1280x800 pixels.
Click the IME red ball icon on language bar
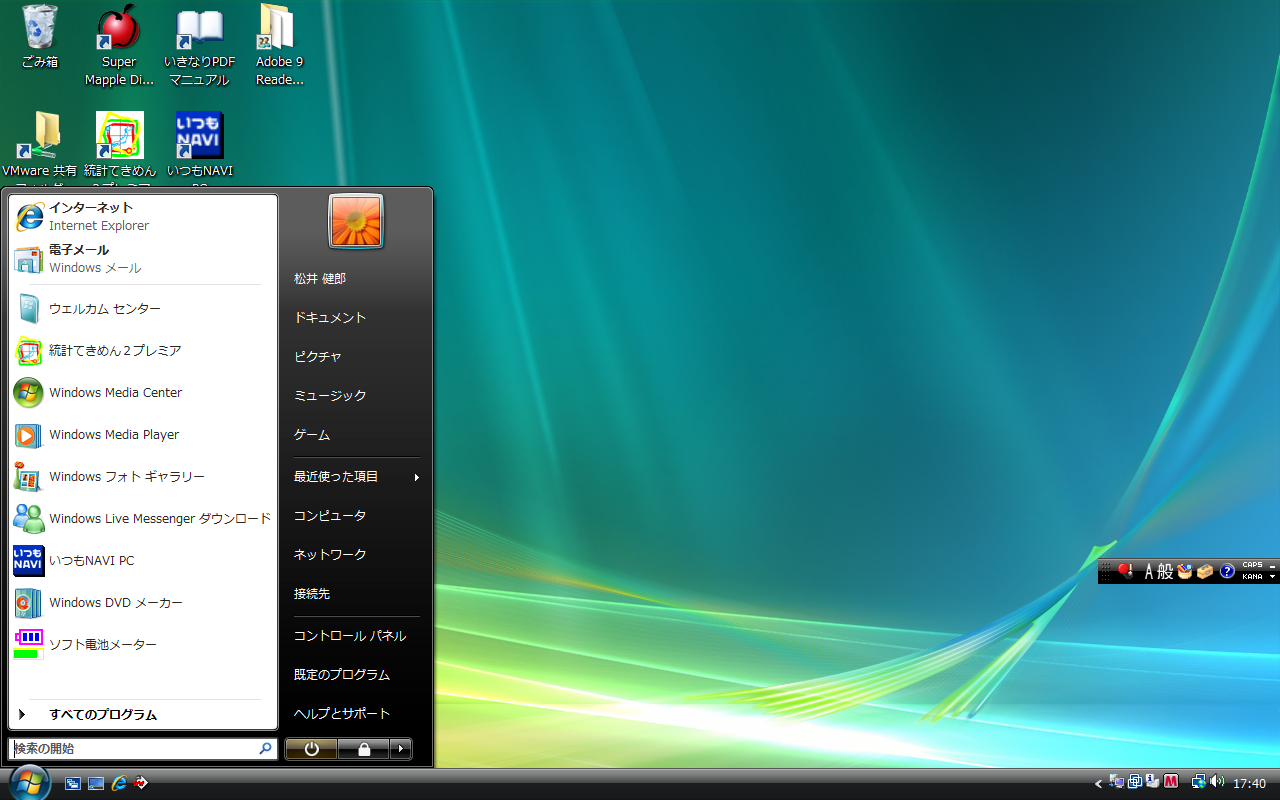tap(1125, 571)
